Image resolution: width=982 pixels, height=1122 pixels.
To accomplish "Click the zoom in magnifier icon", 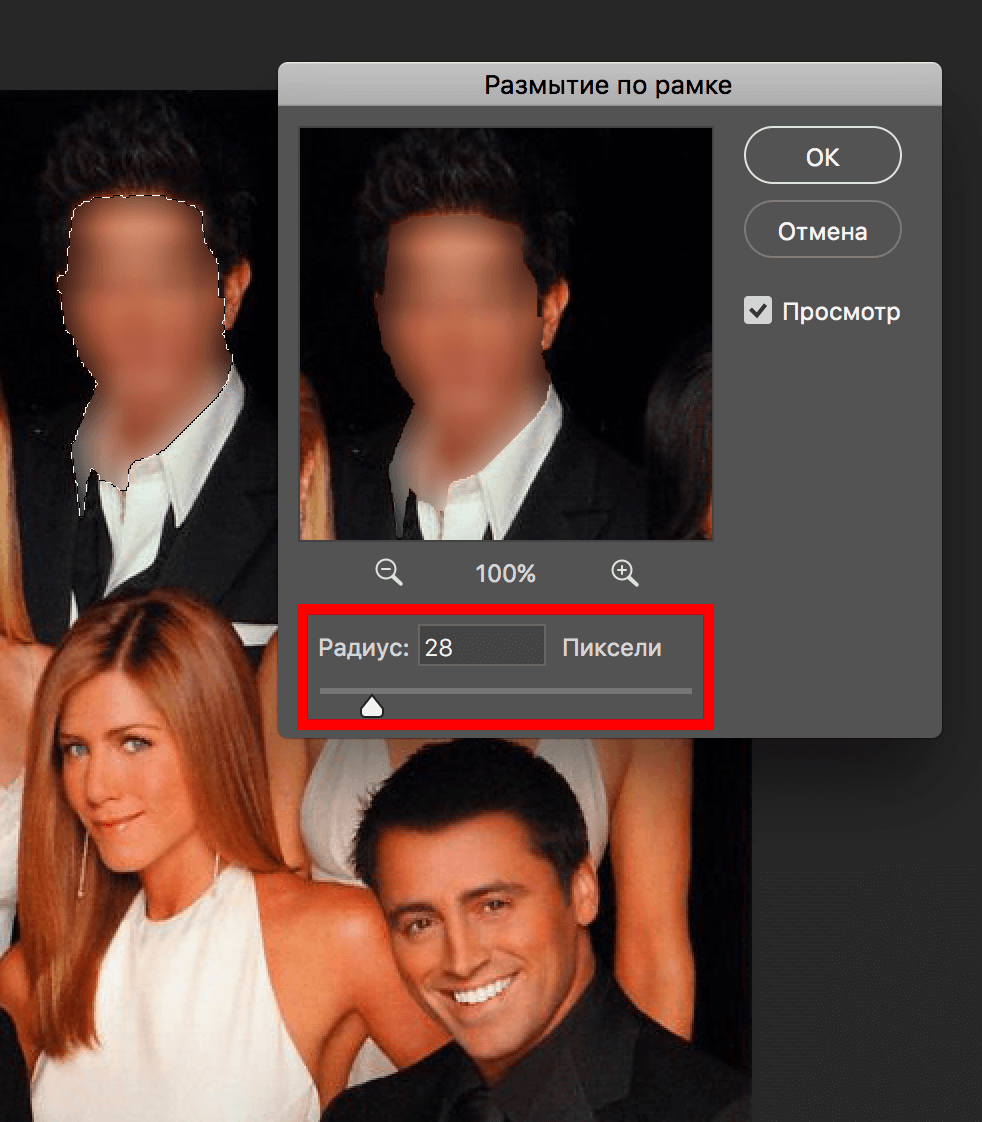I will [625, 572].
